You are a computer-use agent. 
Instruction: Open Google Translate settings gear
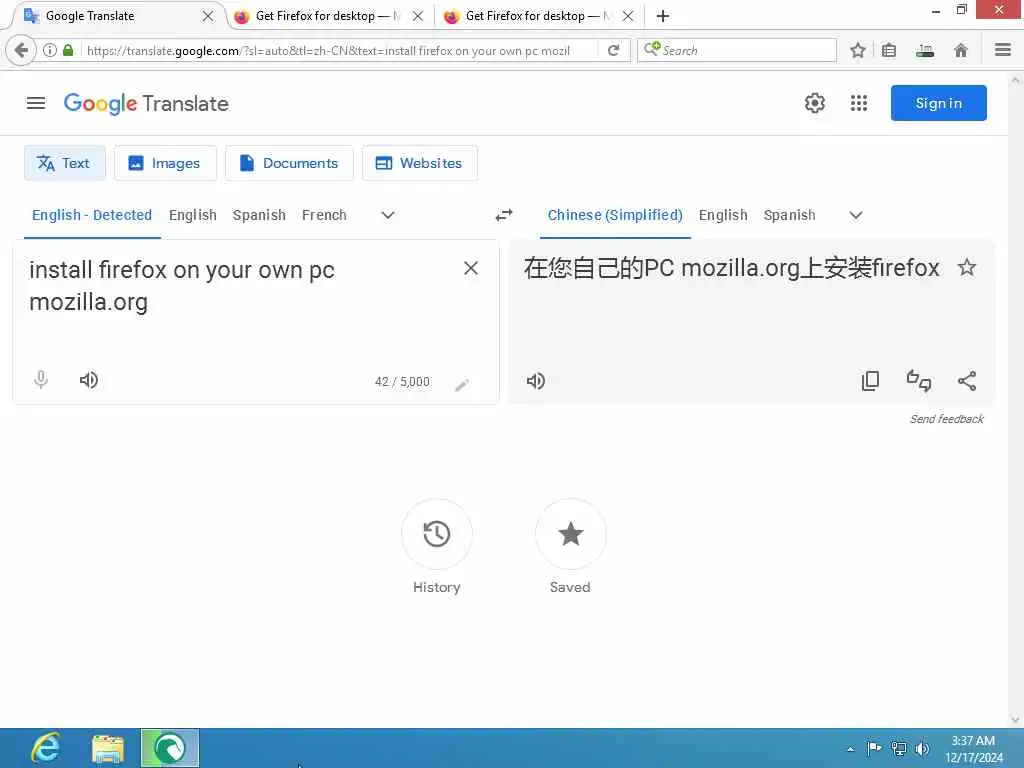click(x=814, y=103)
